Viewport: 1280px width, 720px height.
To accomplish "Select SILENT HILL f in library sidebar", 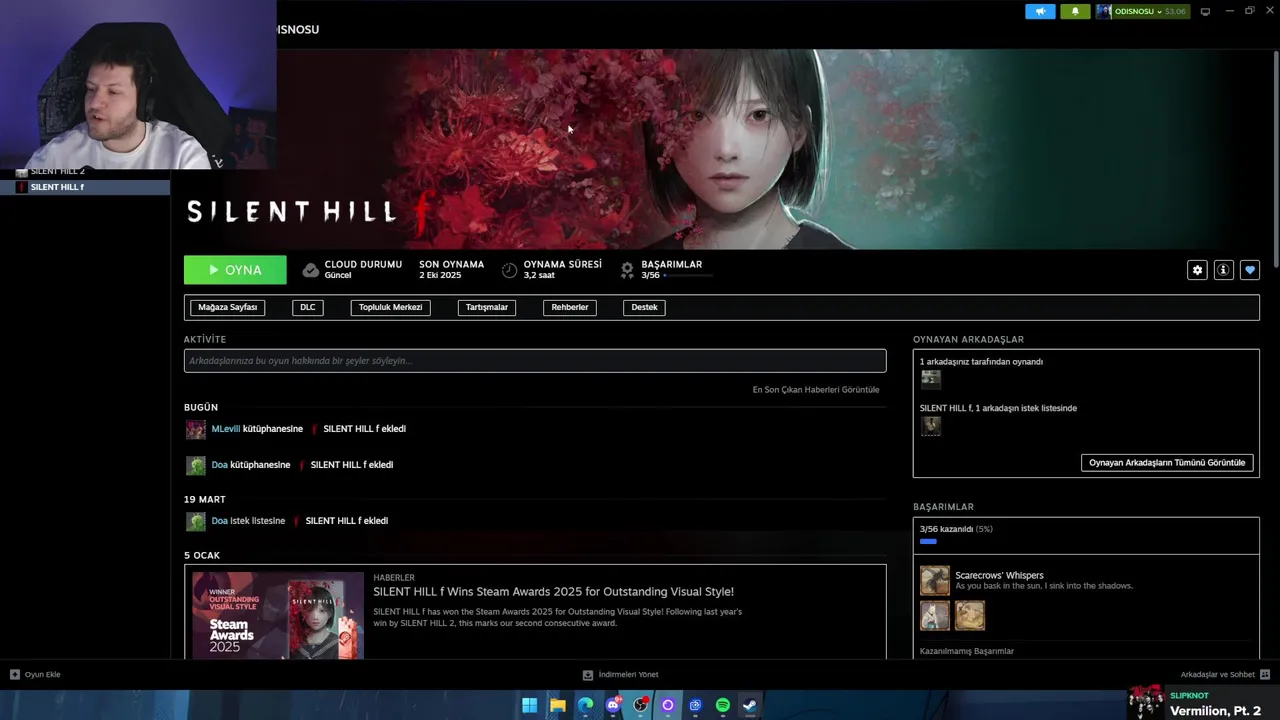I will [85, 187].
